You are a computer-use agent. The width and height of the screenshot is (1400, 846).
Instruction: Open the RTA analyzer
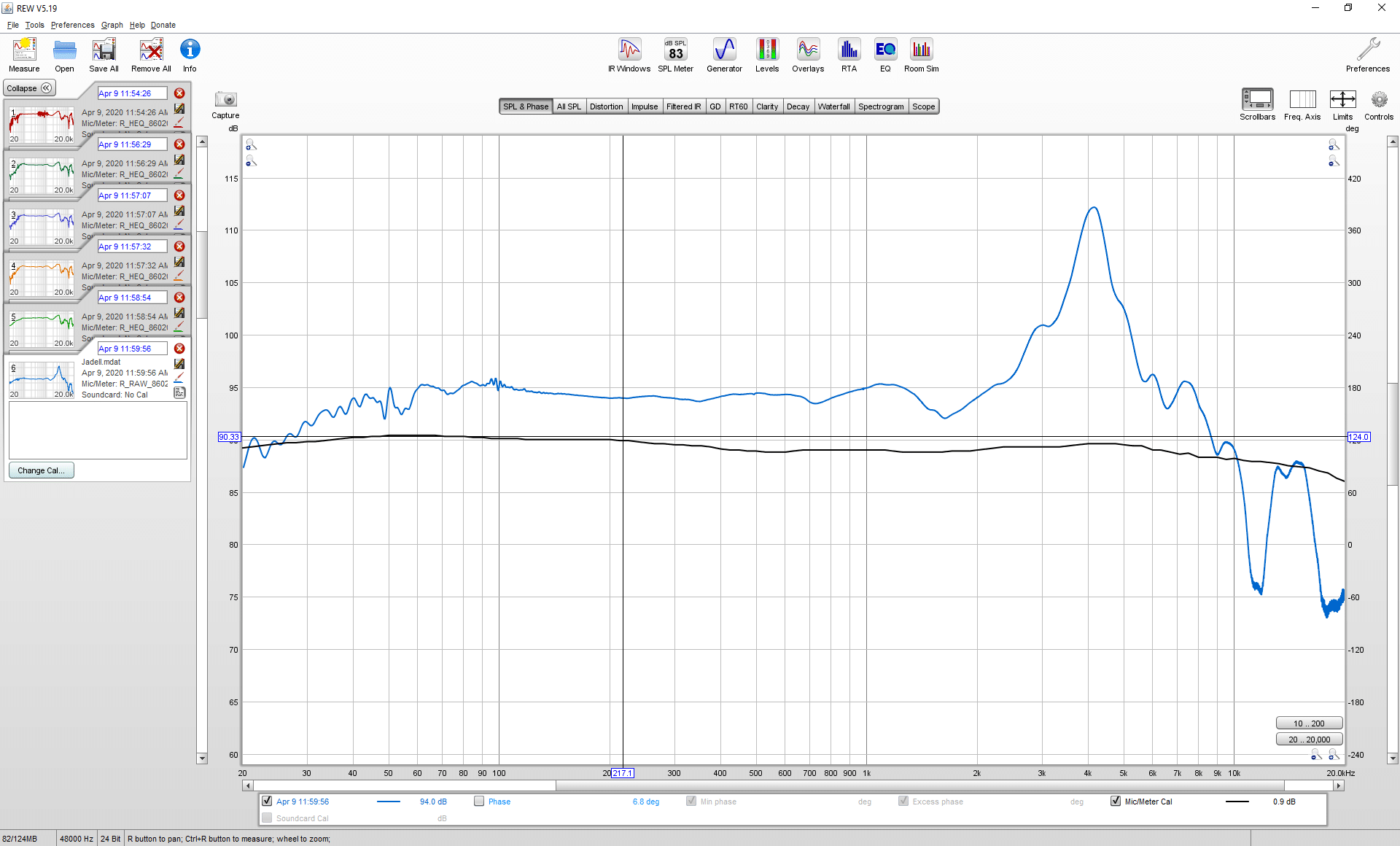[x=849, y=55]
